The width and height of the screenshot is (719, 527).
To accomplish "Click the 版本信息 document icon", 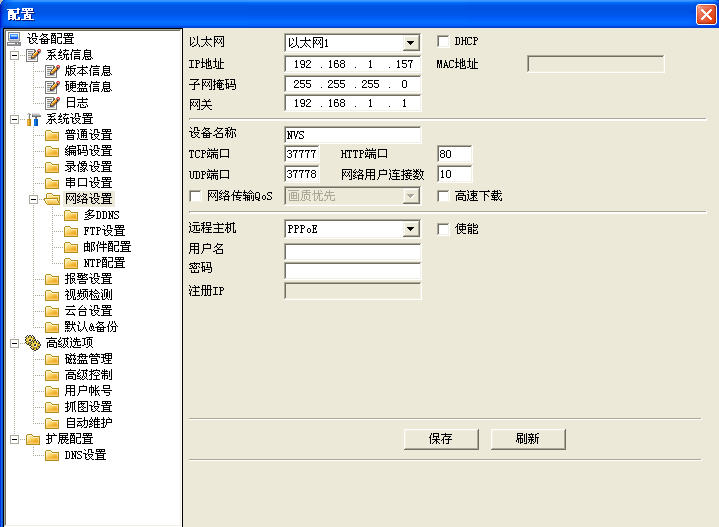I will point(52,71).
